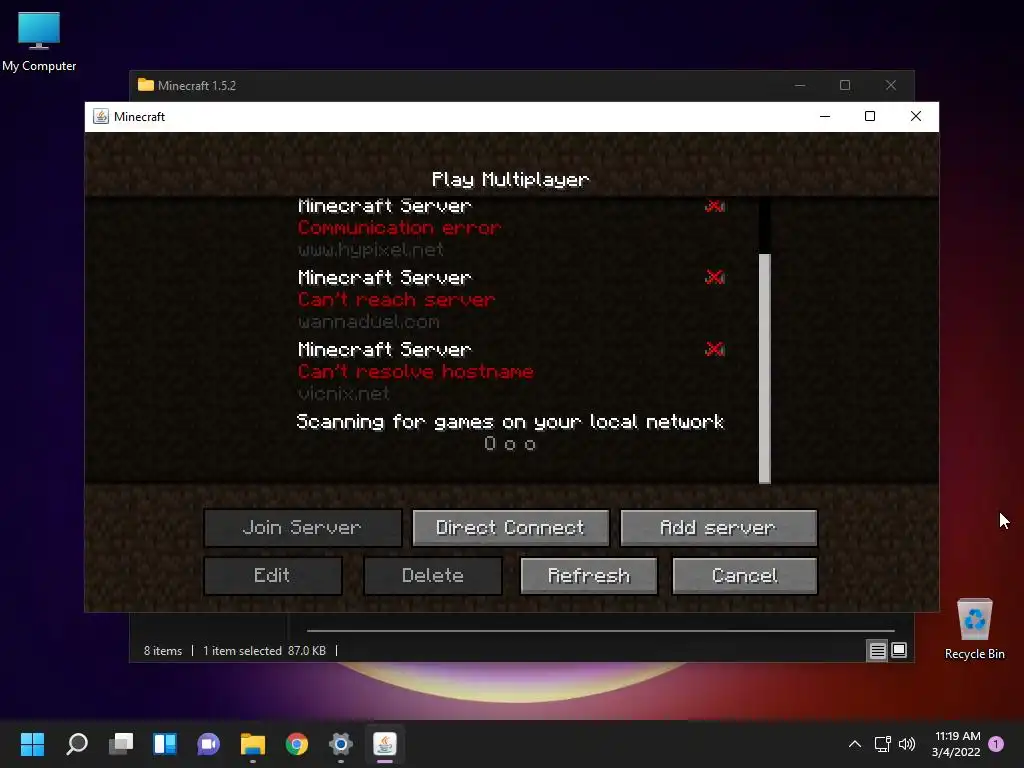This screenshot has height=768, width=1024.
Task: Click the Delete server button
Action: (432, 575)
